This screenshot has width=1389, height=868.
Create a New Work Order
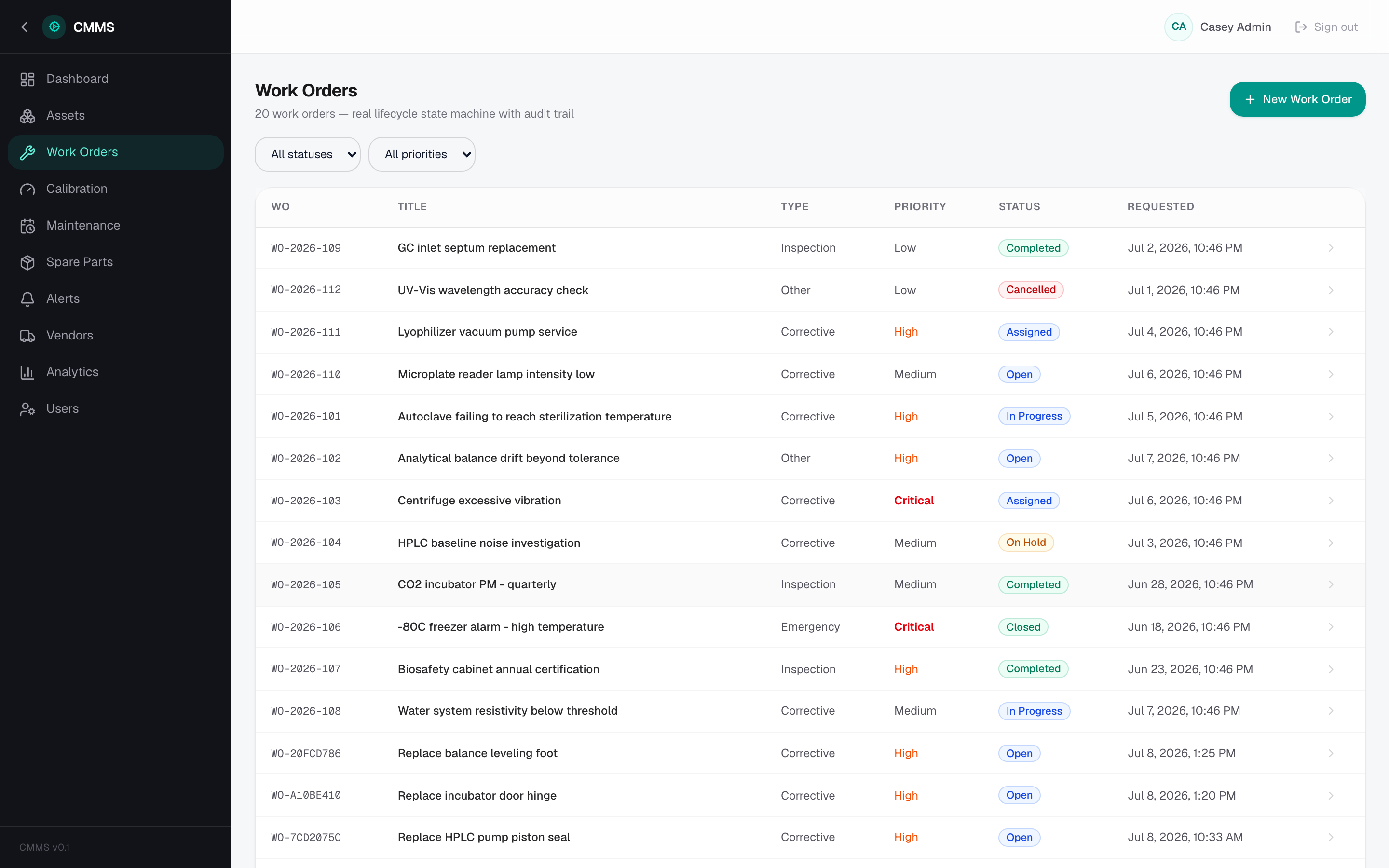[x=1297, y=99]
